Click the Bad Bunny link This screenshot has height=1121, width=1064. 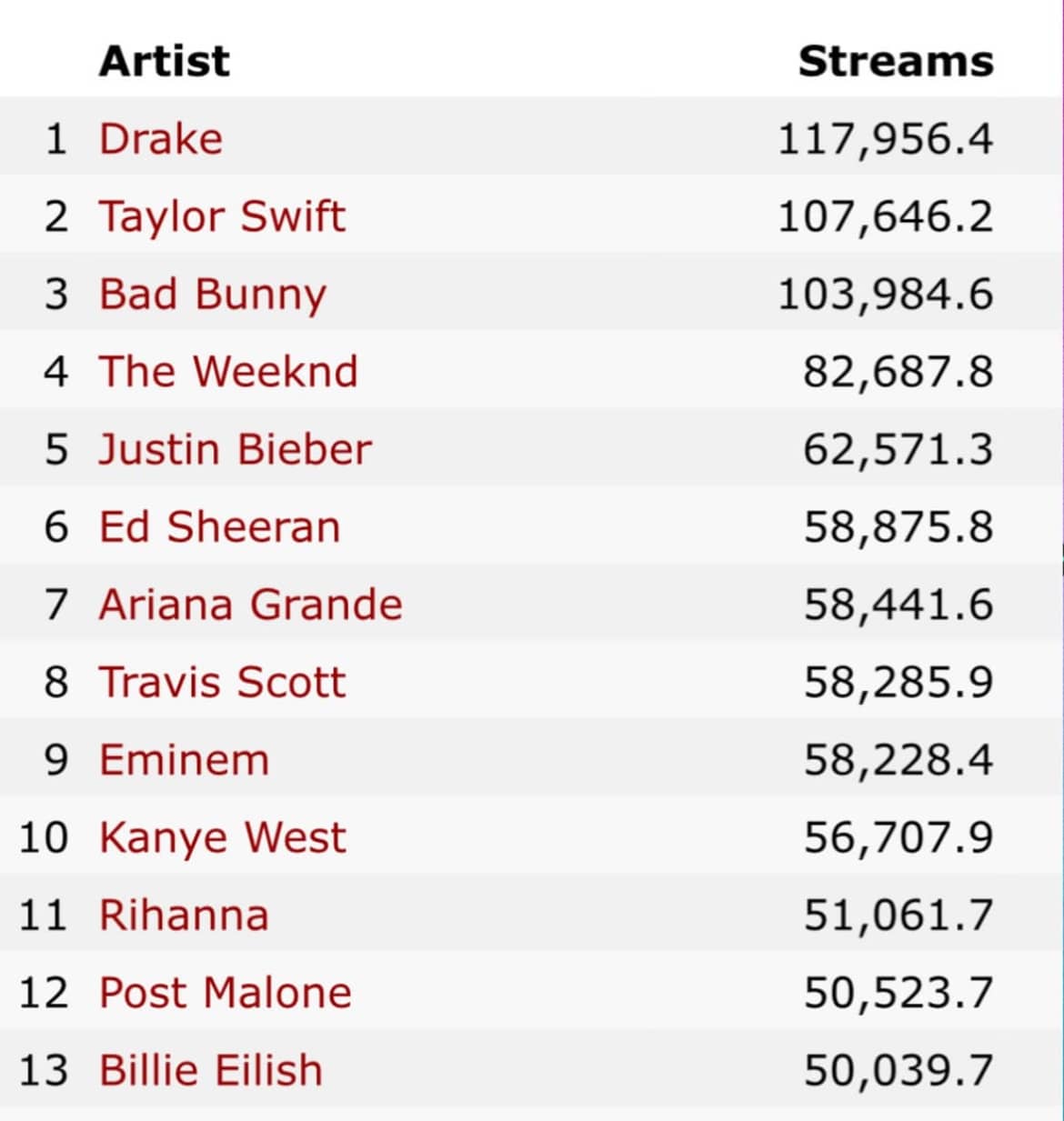pos(212,295)
